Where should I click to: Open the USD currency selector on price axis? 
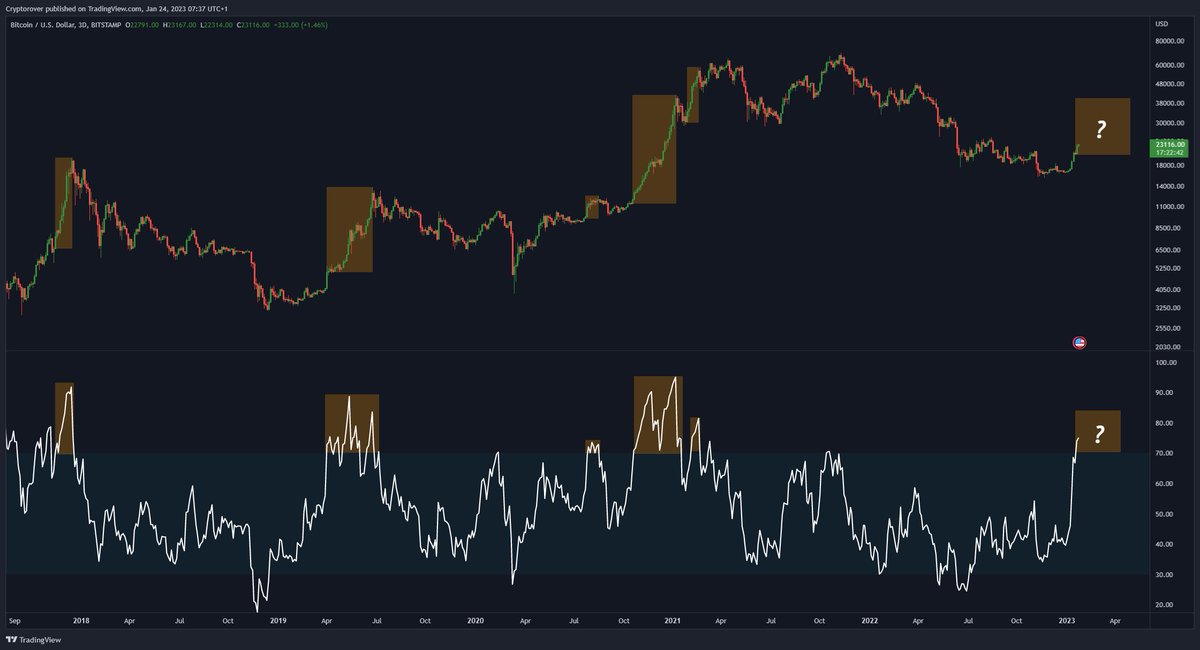(x=1161, y=23)
